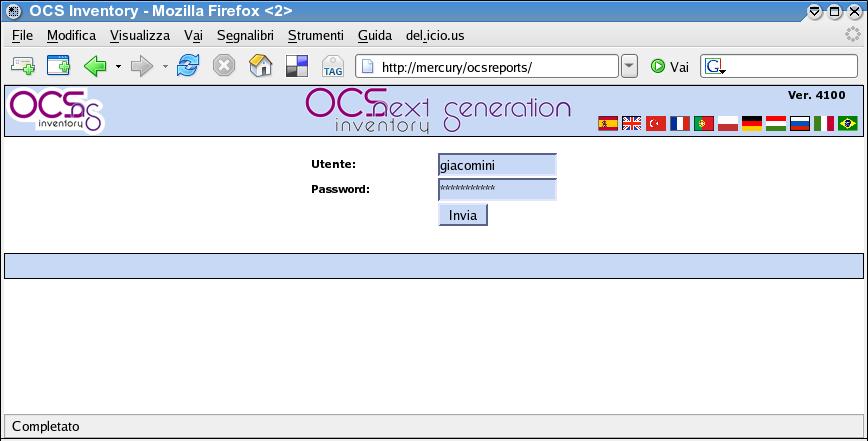Select the Spanish flag language
Viewport: 868px width, 441px height.
607,124
